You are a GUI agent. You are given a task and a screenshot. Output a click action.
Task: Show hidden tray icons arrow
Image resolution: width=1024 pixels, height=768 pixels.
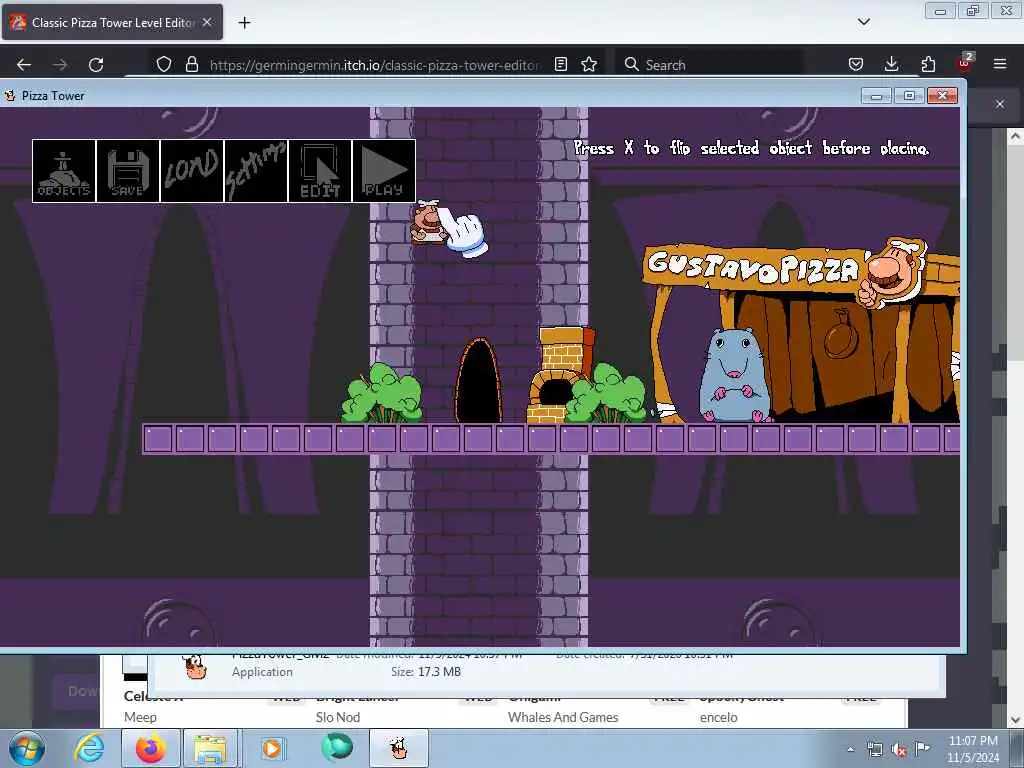pos(850,750)
